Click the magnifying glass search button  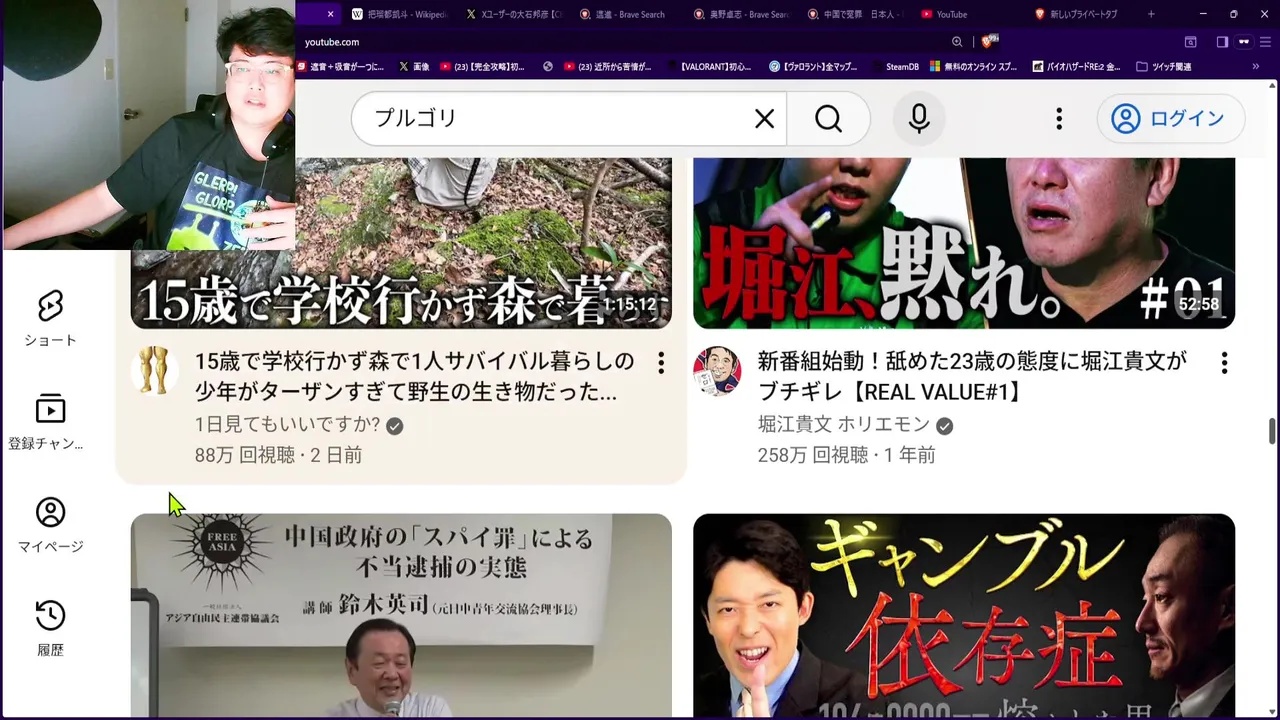[x=828, y=119]
